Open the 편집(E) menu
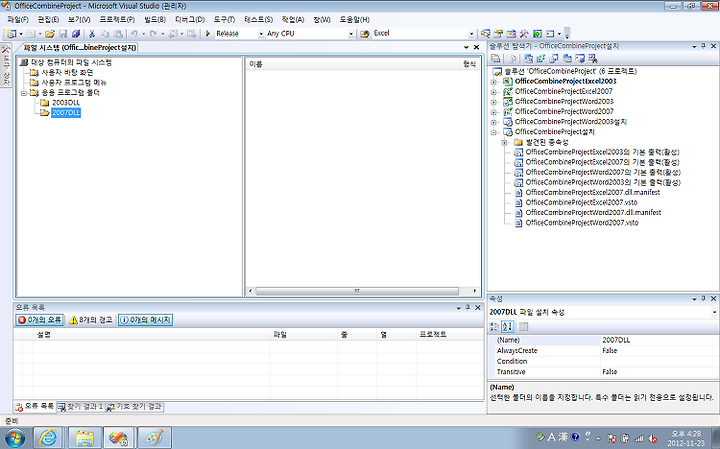 [48, 20]
